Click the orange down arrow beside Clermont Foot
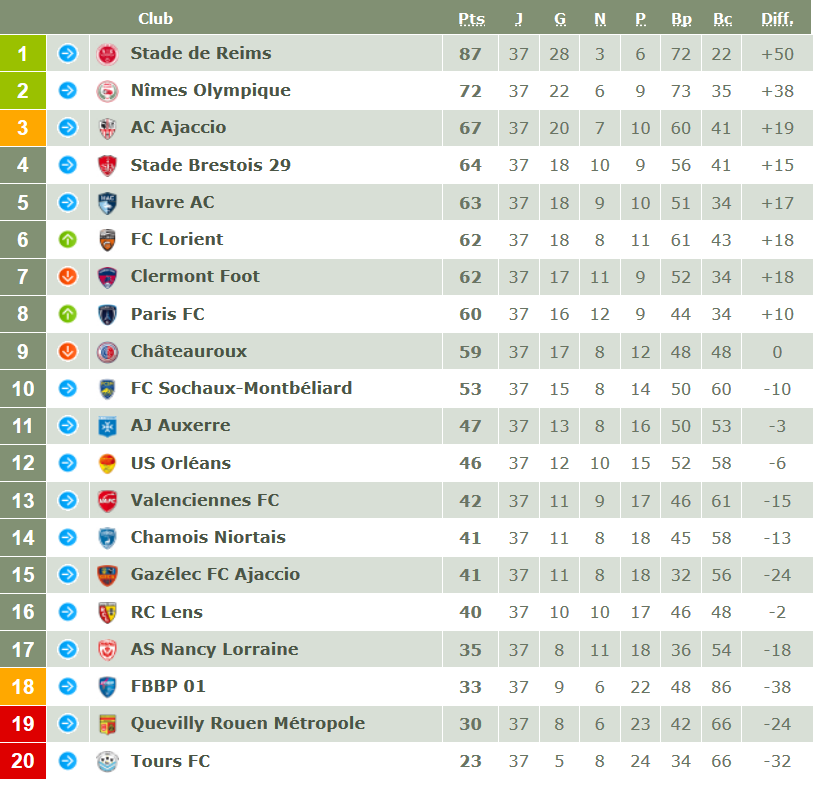The width and height of the screenshot is (823, 790). coord(68,277)
